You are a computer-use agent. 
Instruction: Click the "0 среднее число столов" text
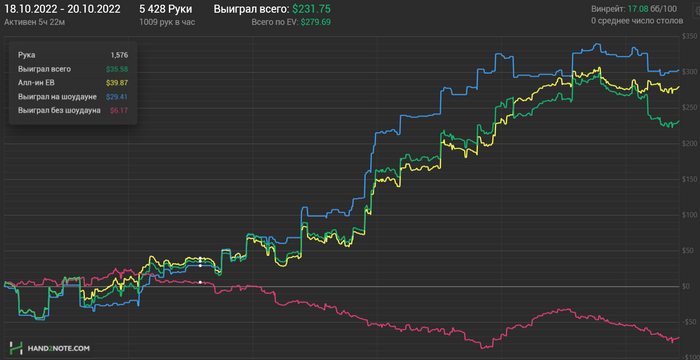point(637,21)
